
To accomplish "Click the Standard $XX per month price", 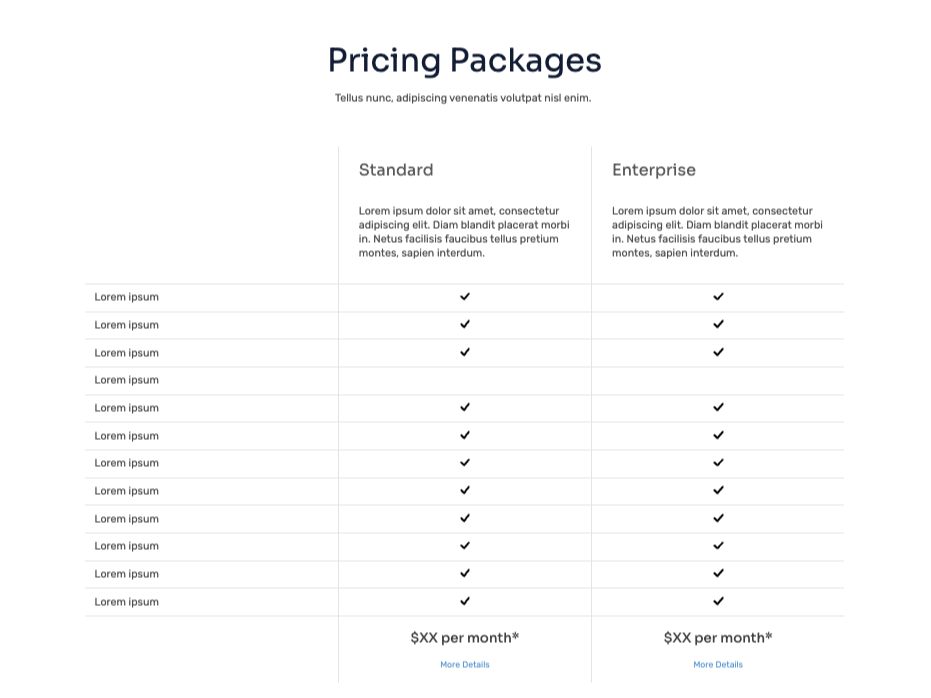I will [x=465, y=637].
